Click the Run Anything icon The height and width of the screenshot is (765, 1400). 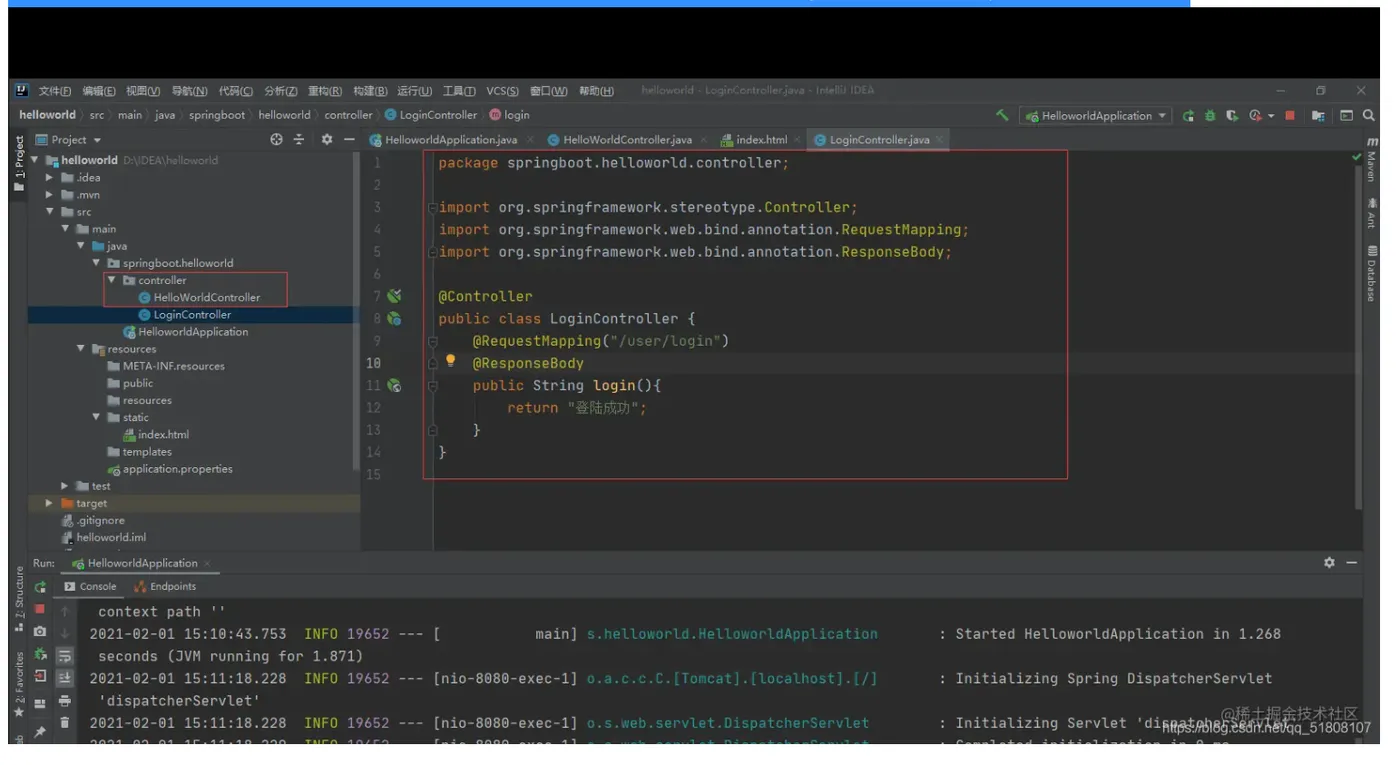[1347, 116]
